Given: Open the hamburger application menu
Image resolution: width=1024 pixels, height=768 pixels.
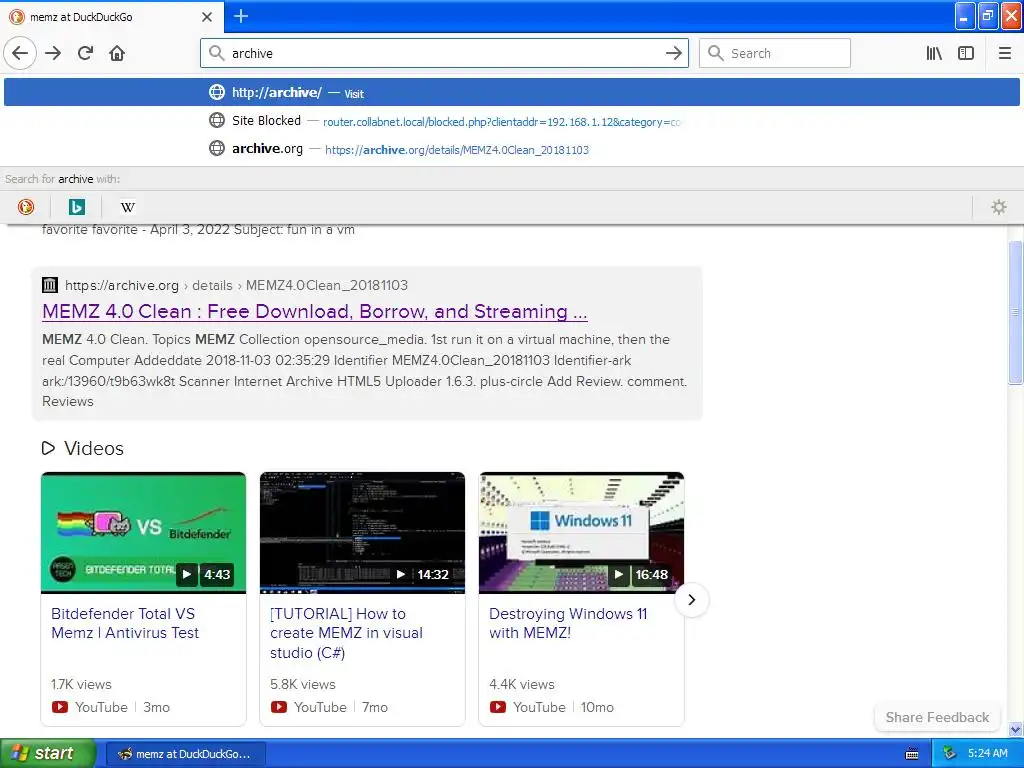Looking at the screenshot, I should (1004, 54).
